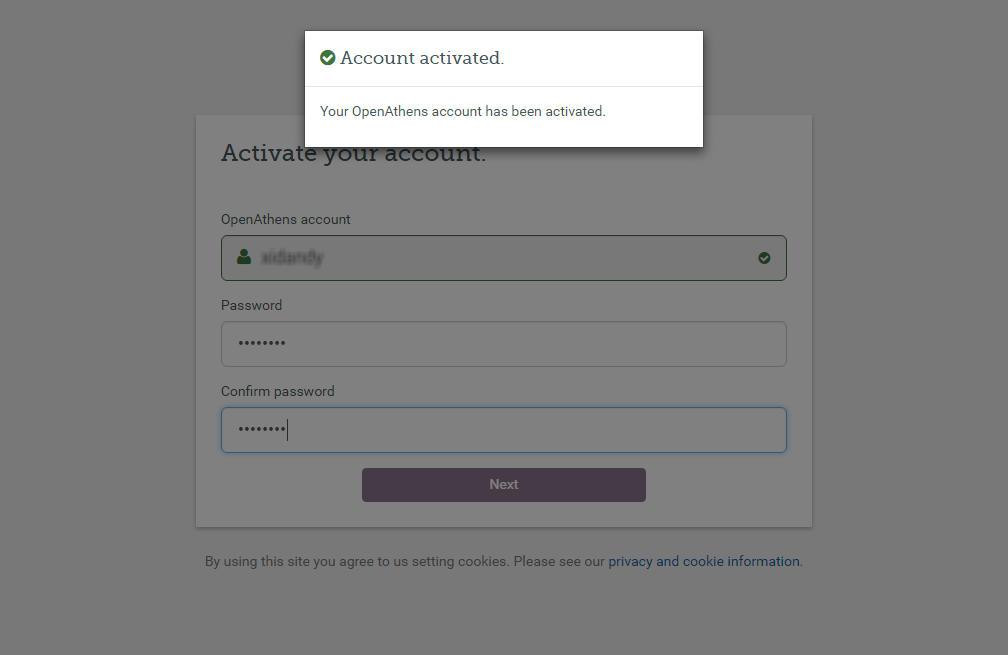
Task: Click the green checkmark in the notification banner
Action: [x=328, y=57]
